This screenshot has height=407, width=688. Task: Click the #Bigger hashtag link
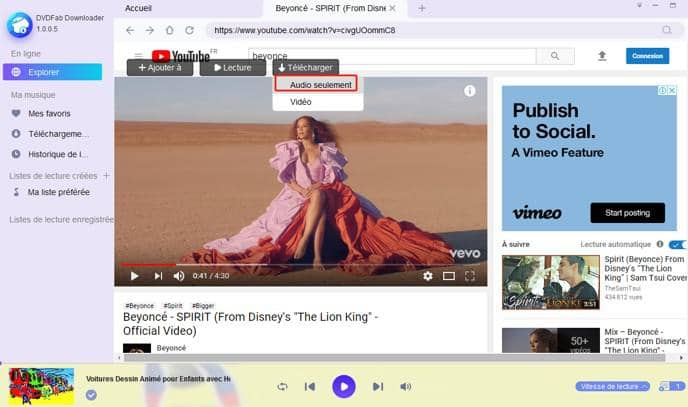pos(203,306)
